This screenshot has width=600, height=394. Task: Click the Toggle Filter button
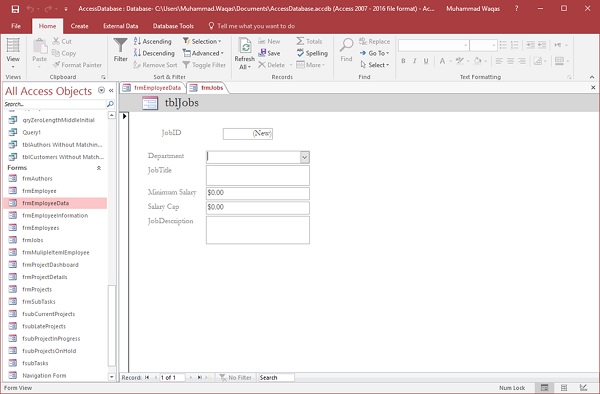click(204, 65)
